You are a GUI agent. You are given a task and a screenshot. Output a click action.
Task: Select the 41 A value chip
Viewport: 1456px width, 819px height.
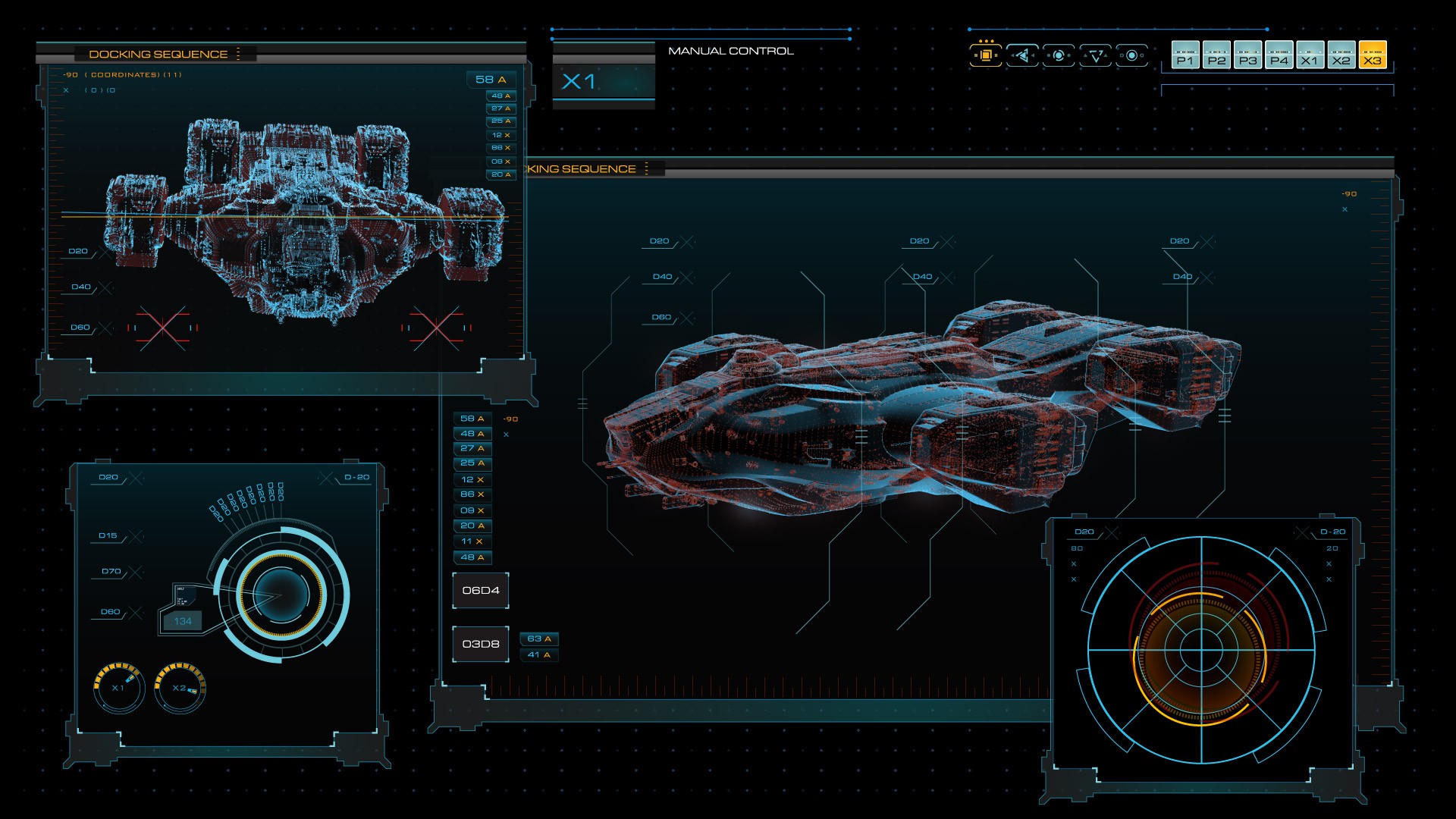coord(538,654)
